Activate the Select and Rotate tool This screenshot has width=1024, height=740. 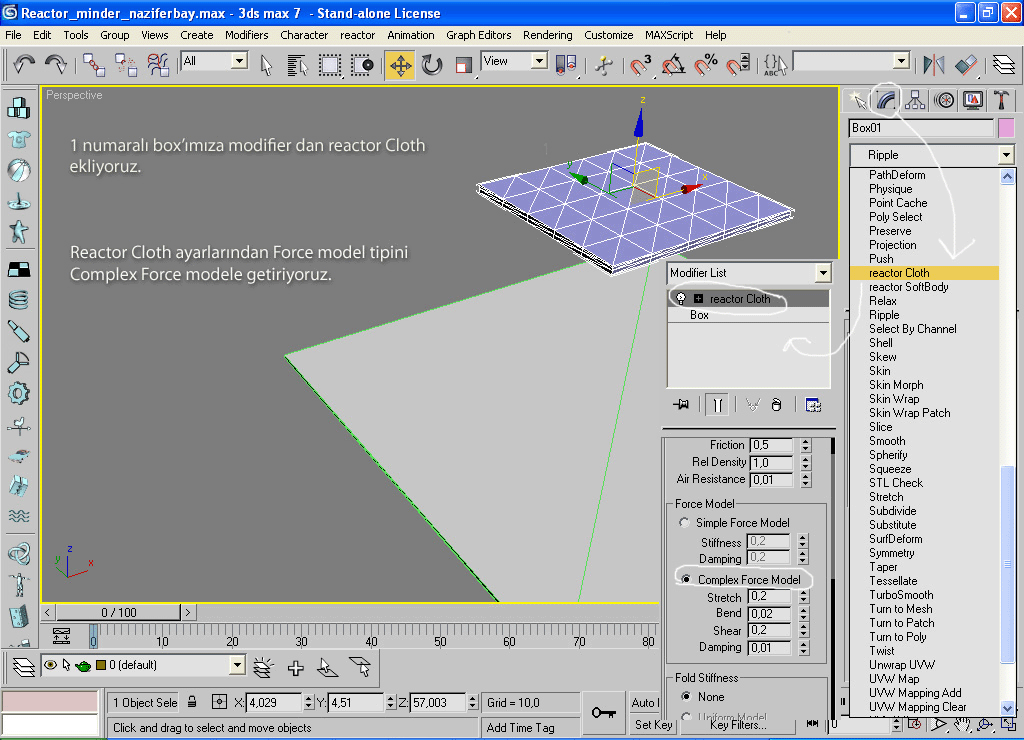tap(432, 65)
